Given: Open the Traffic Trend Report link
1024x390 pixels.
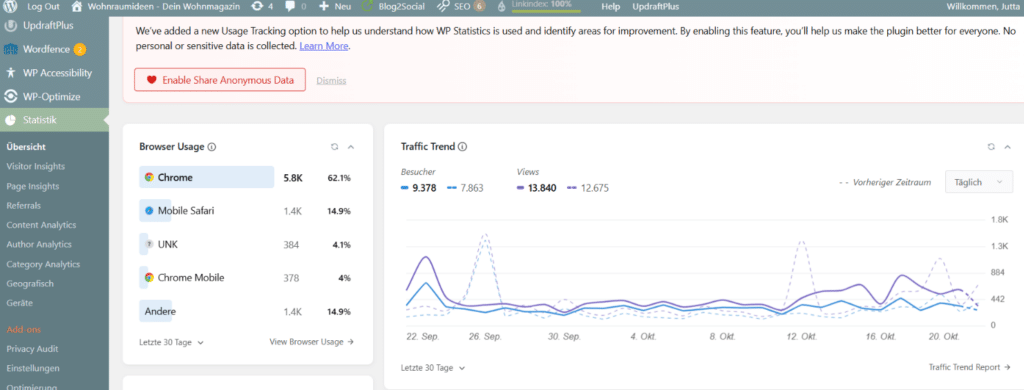Looking at the screenshot, I should click(x=969, y=368).
